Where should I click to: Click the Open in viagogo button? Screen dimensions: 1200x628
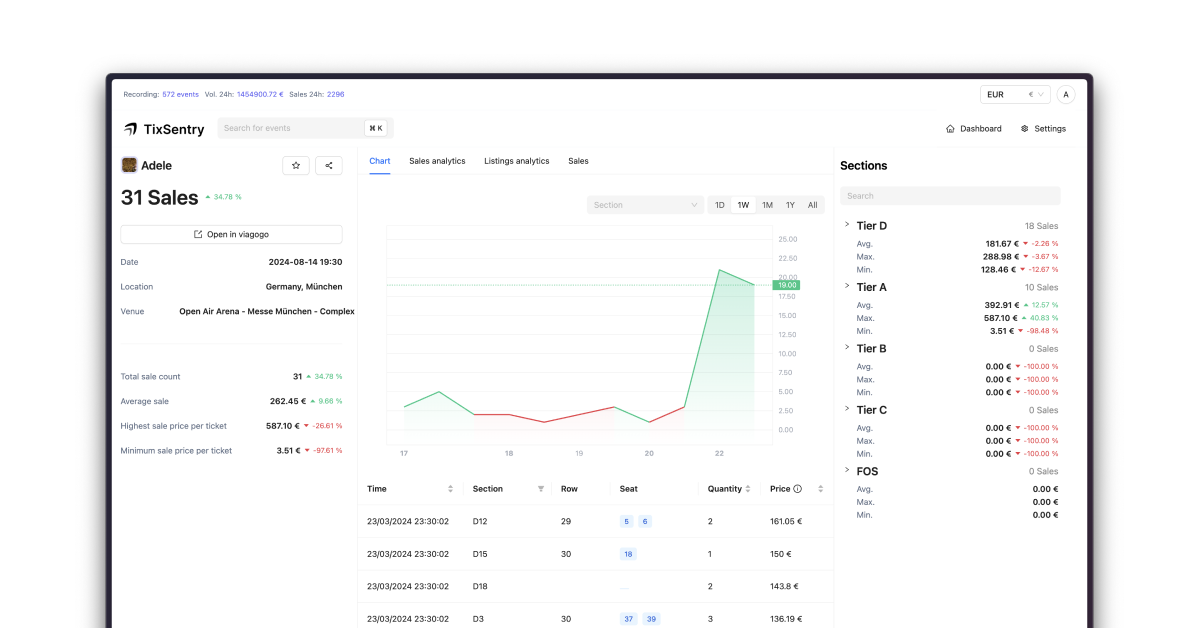(x=231, y=234)
